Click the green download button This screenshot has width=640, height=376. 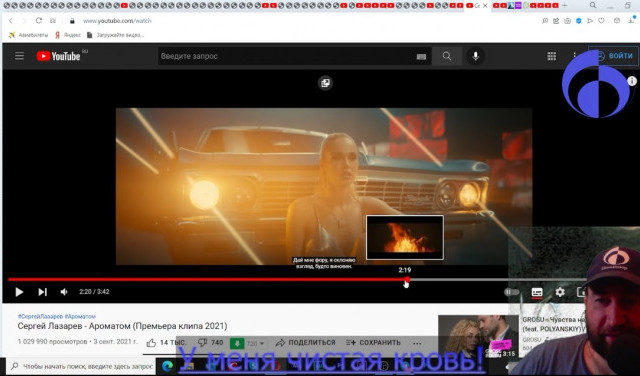pos(237,343)
